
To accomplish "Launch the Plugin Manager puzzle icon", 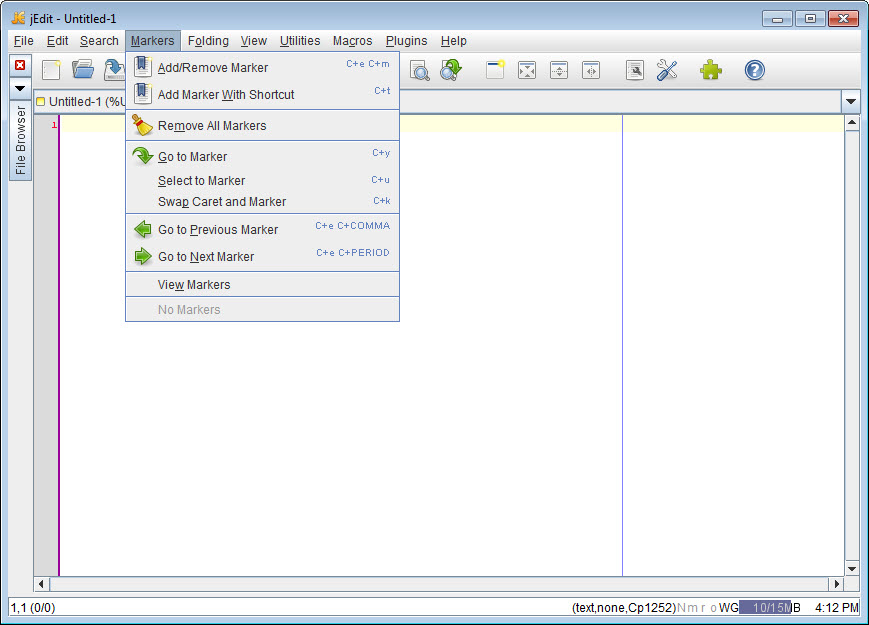I will (x=710, y=70).
